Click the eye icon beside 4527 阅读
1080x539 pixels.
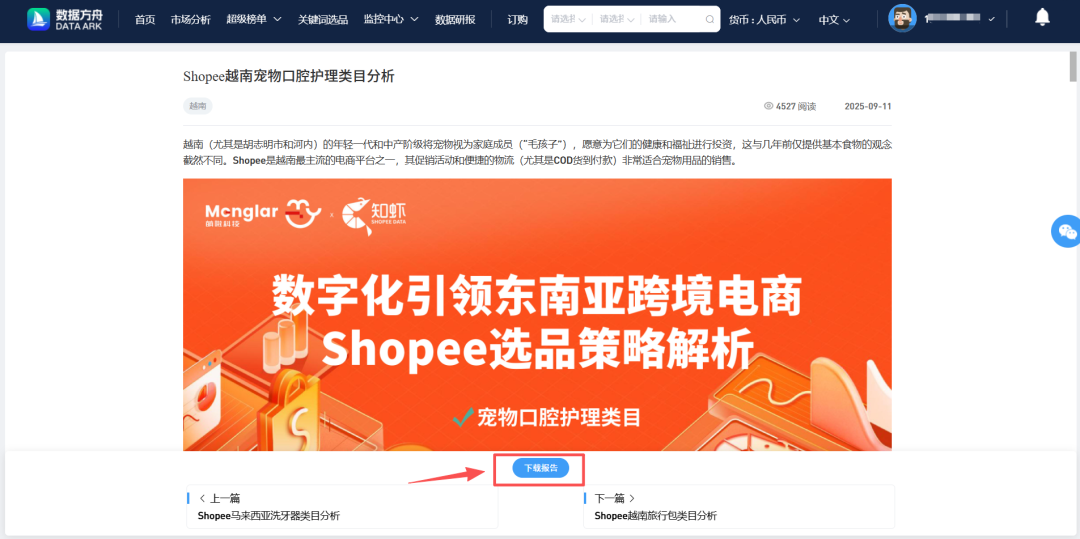(769, 106)
